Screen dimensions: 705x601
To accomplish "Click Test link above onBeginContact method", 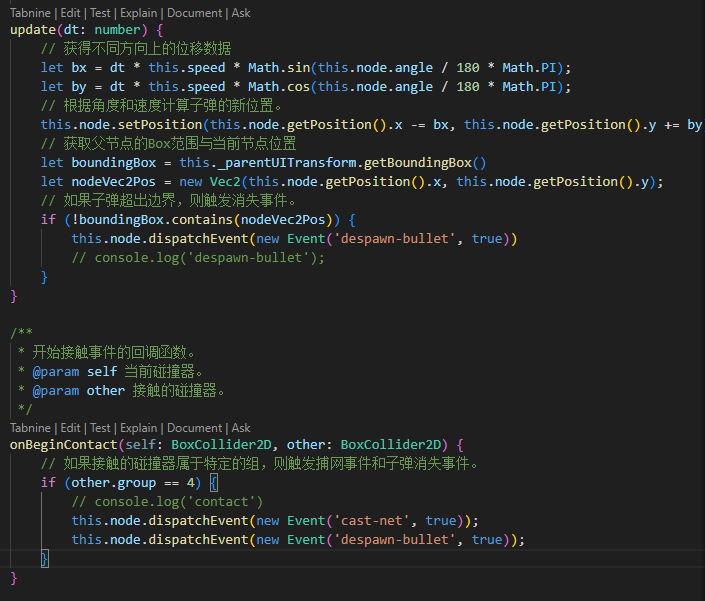I will (100, 428).
